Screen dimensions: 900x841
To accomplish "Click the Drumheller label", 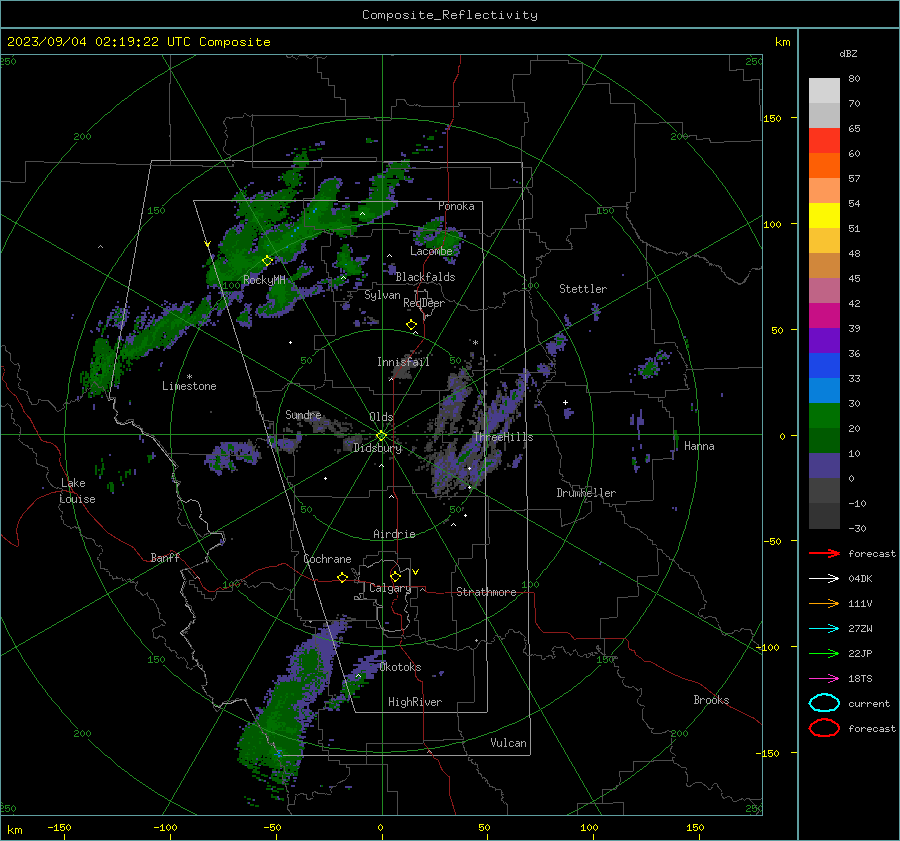I will (586, 493).
